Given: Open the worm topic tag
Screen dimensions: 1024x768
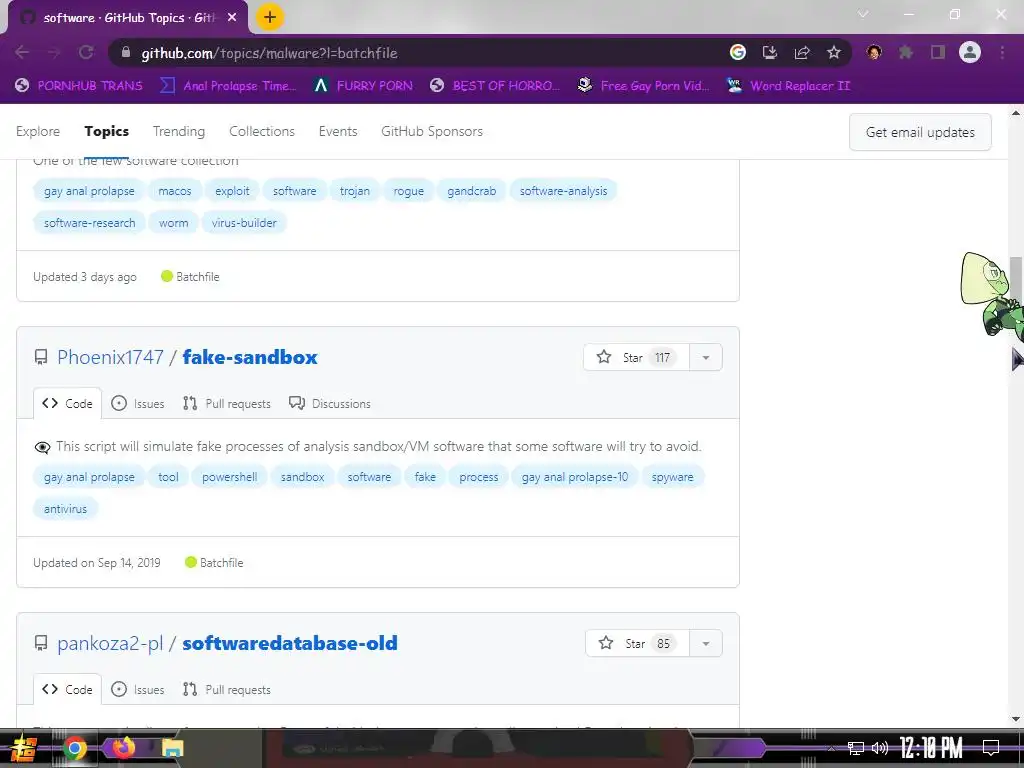Looking at the screenshot, I should coord(174,223).
